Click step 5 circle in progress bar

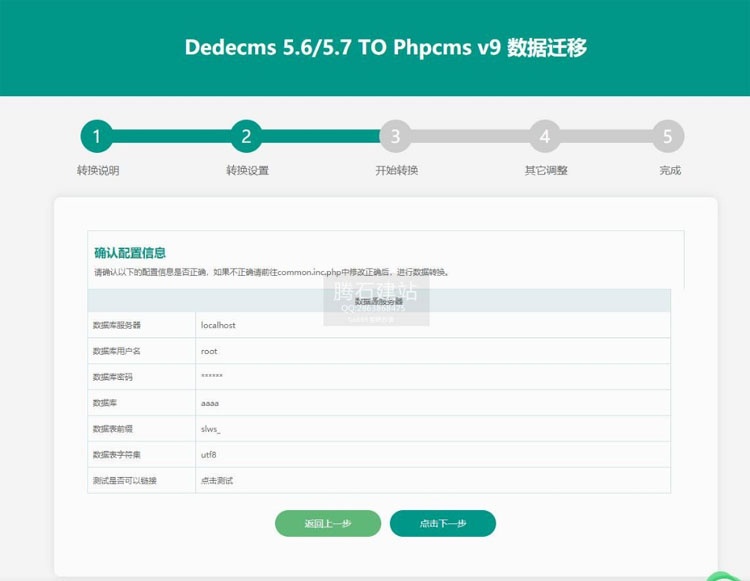click(668, 136)
